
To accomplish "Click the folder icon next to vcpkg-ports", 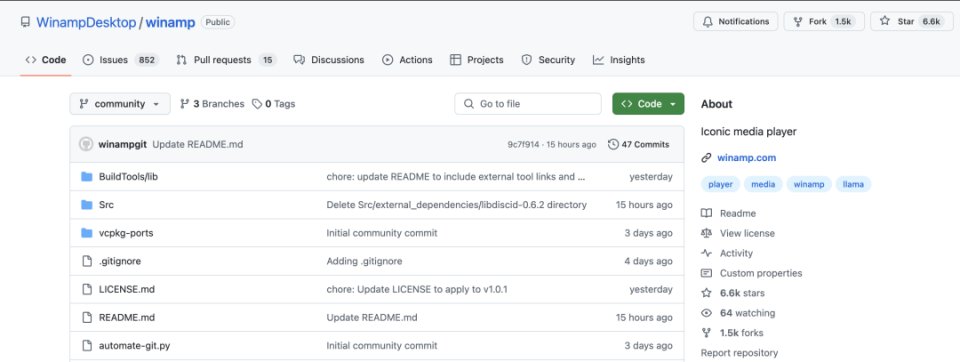I will pyautogui.click(x=86, y=233).
